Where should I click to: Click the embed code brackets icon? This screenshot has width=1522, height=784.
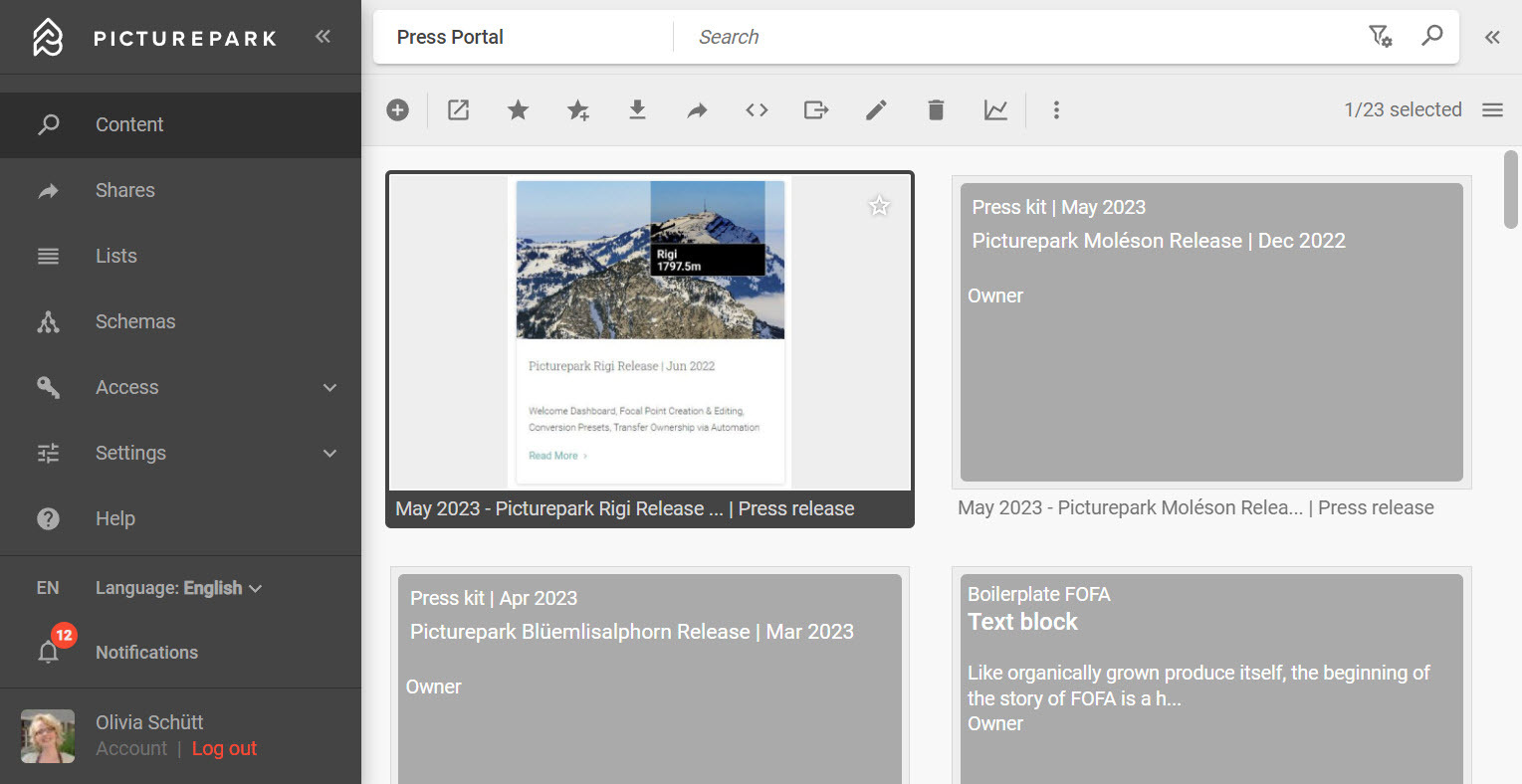click(x=757, y=109)
